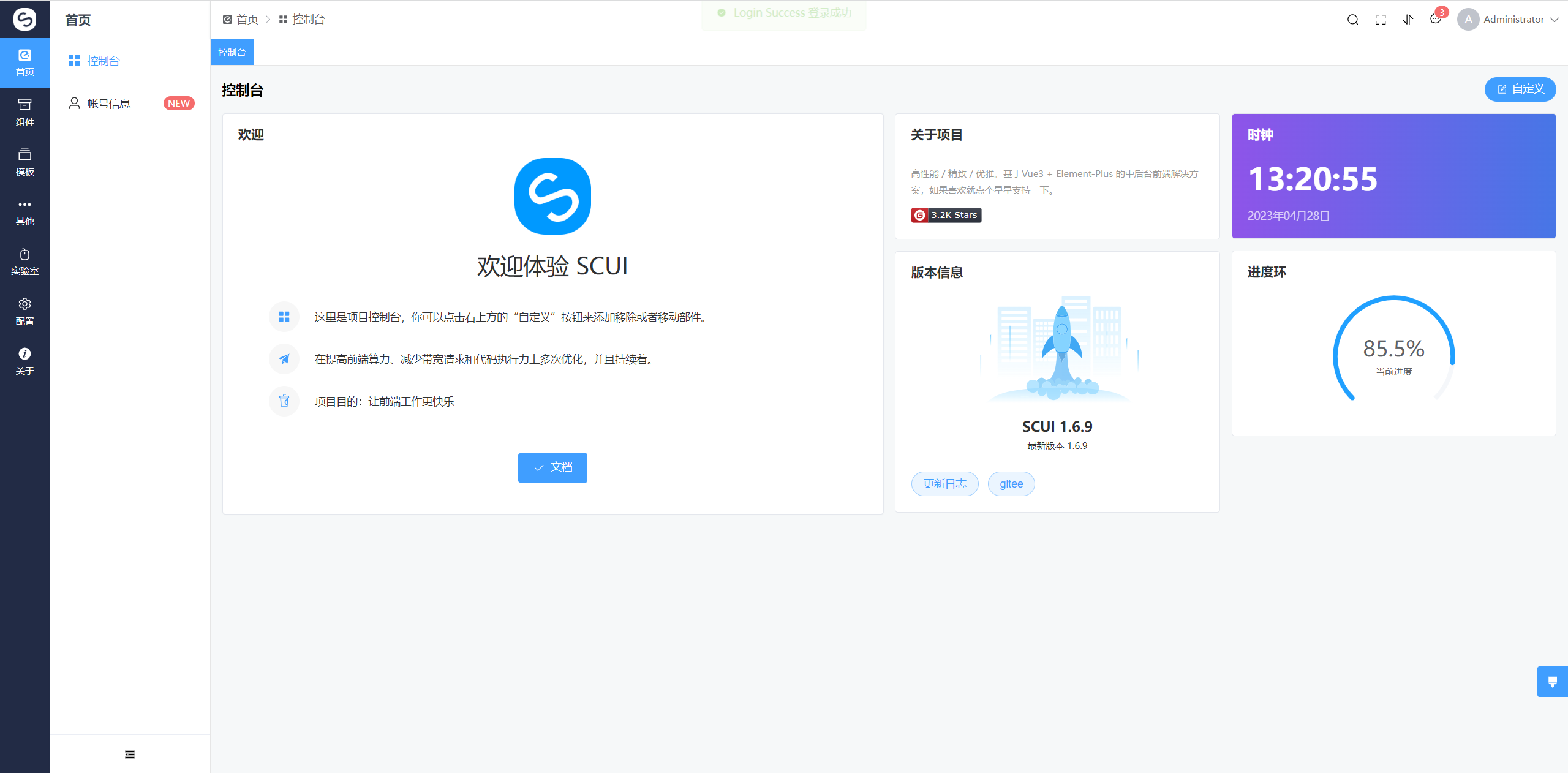
Task: Click the large SCUI welcome logo
Action: (552, 196)
